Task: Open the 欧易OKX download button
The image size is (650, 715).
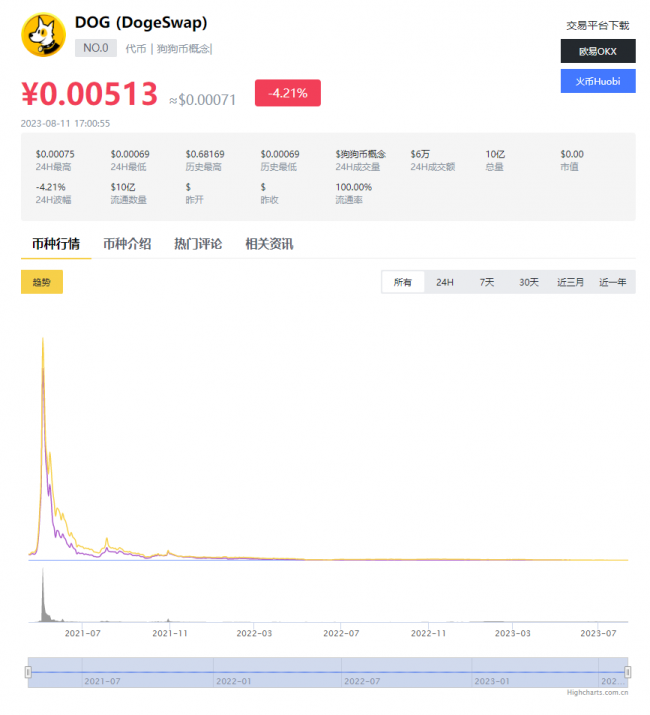Action: [598, 51]
